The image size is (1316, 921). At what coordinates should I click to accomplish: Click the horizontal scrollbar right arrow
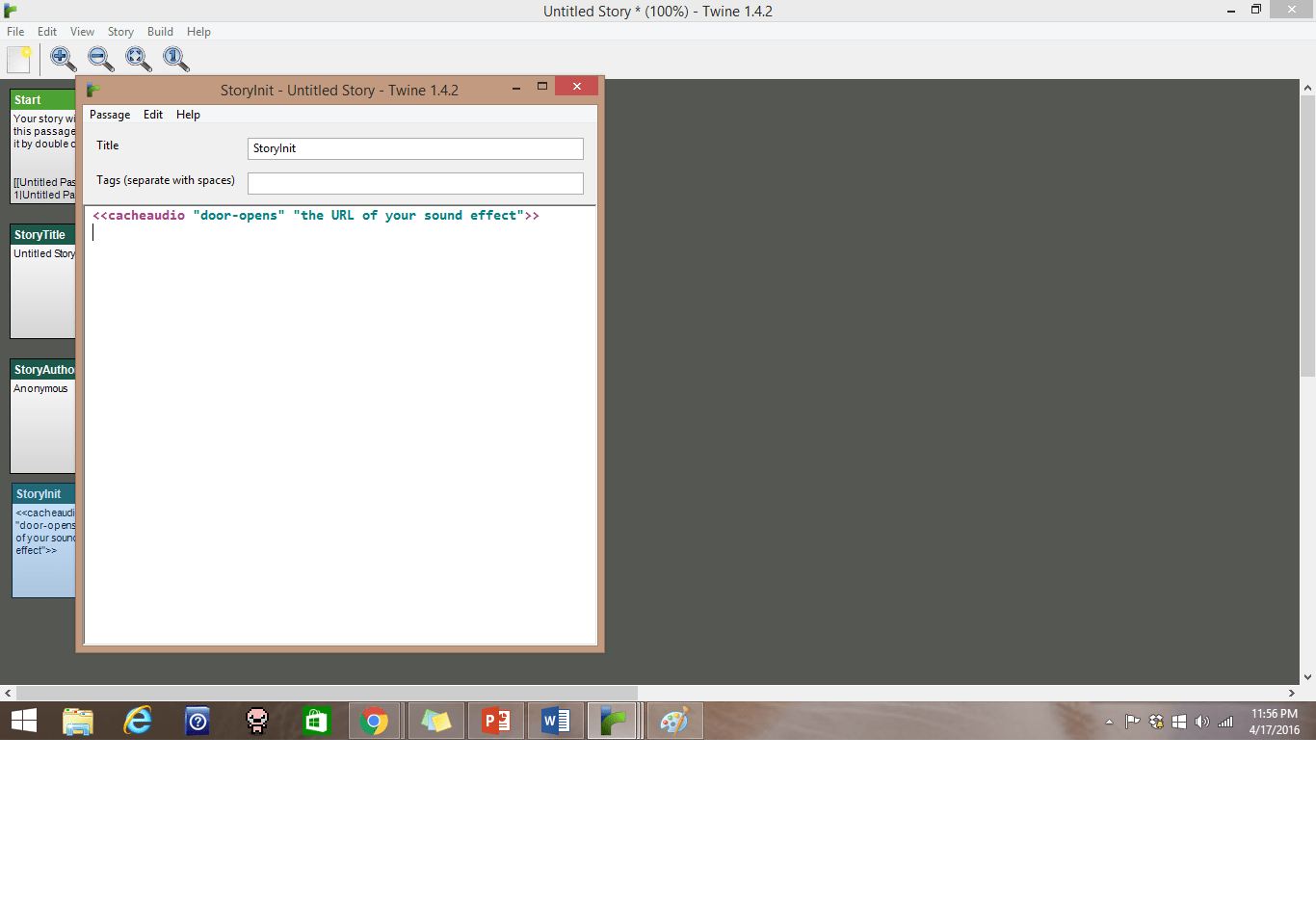click(x=1292, y=693)
